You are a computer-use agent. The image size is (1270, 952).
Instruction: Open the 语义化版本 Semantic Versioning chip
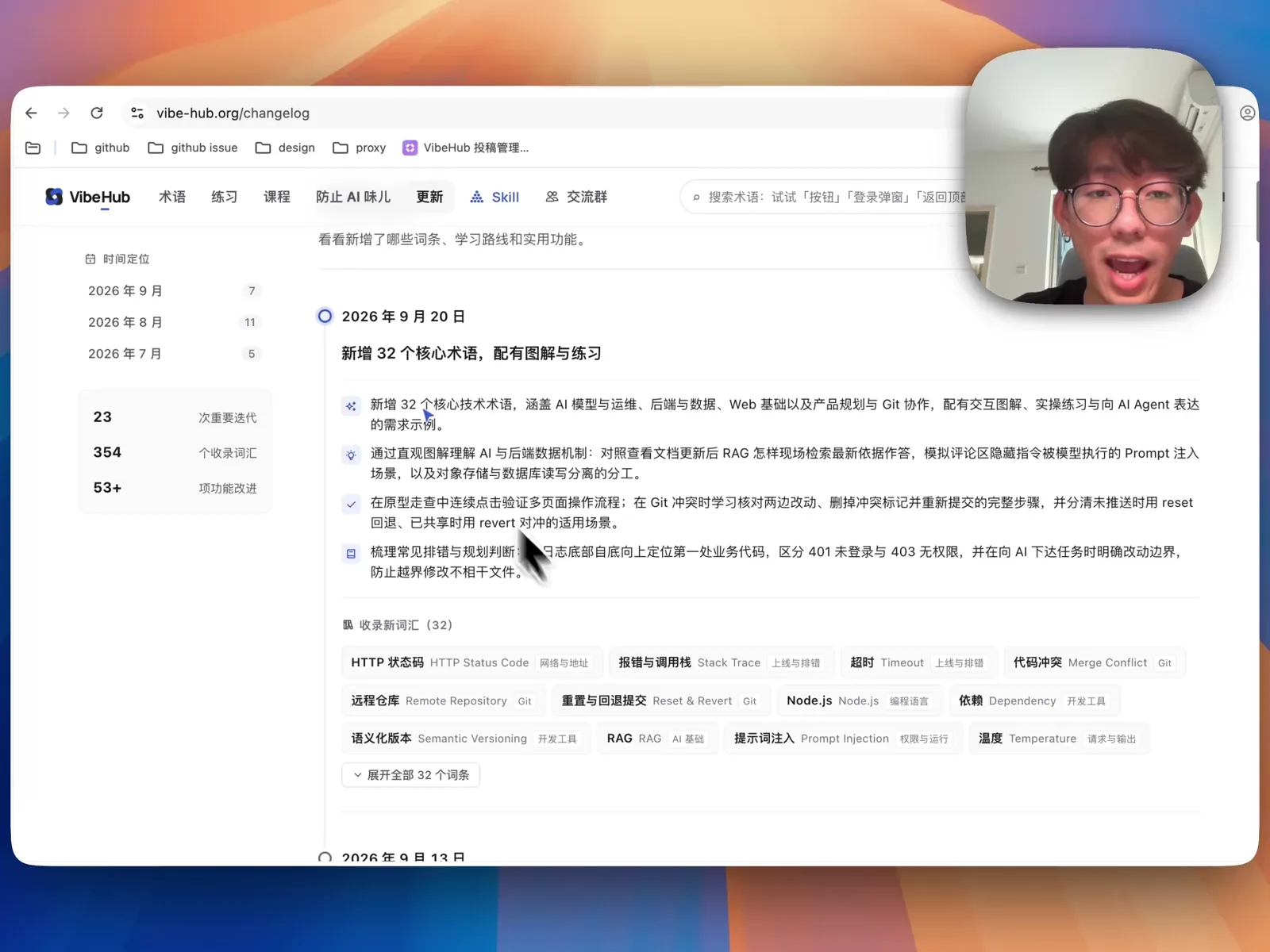[x=464, y=739]
